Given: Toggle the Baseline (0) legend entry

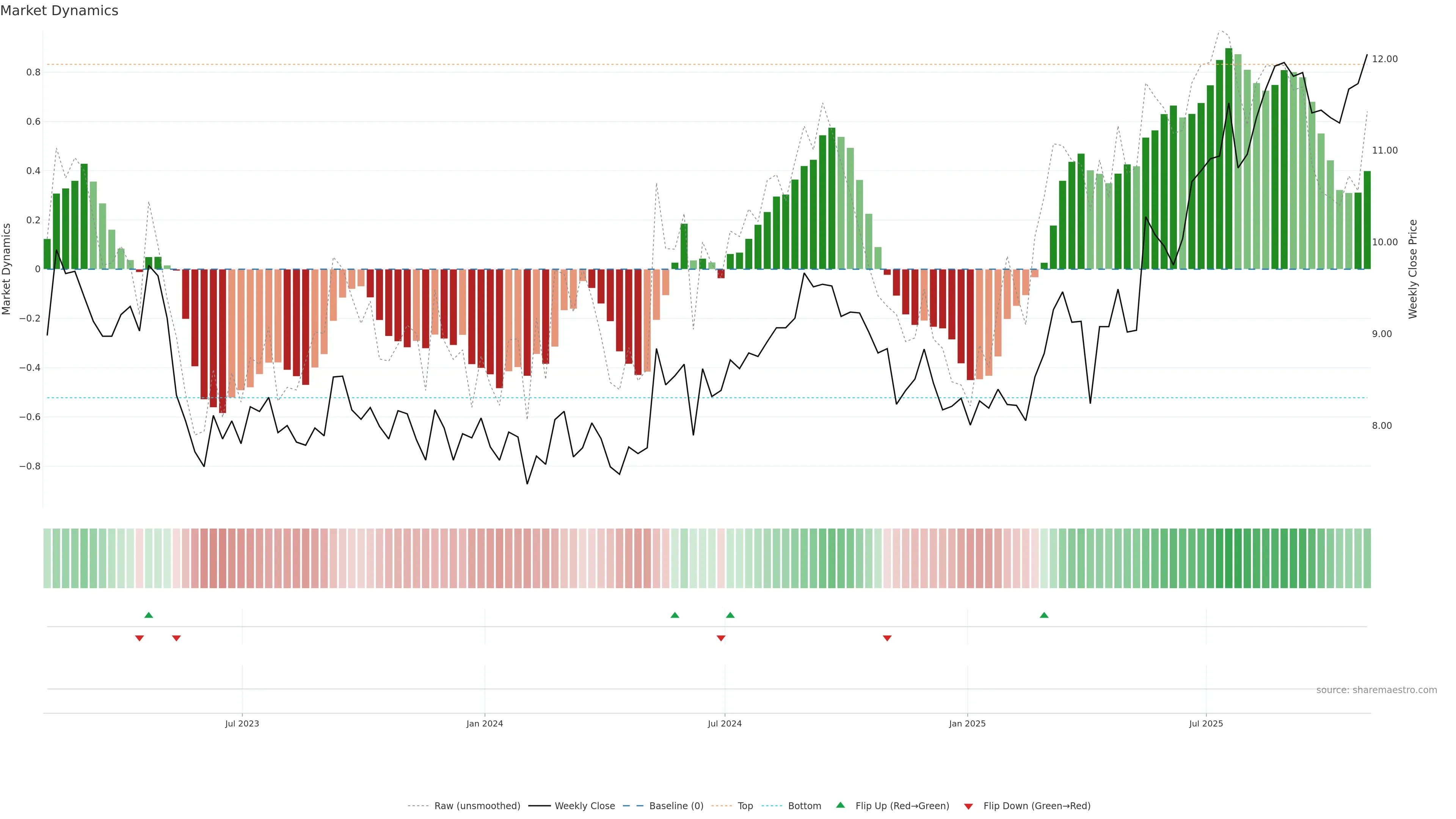Looking at the screenshot, I should [676, 806].
